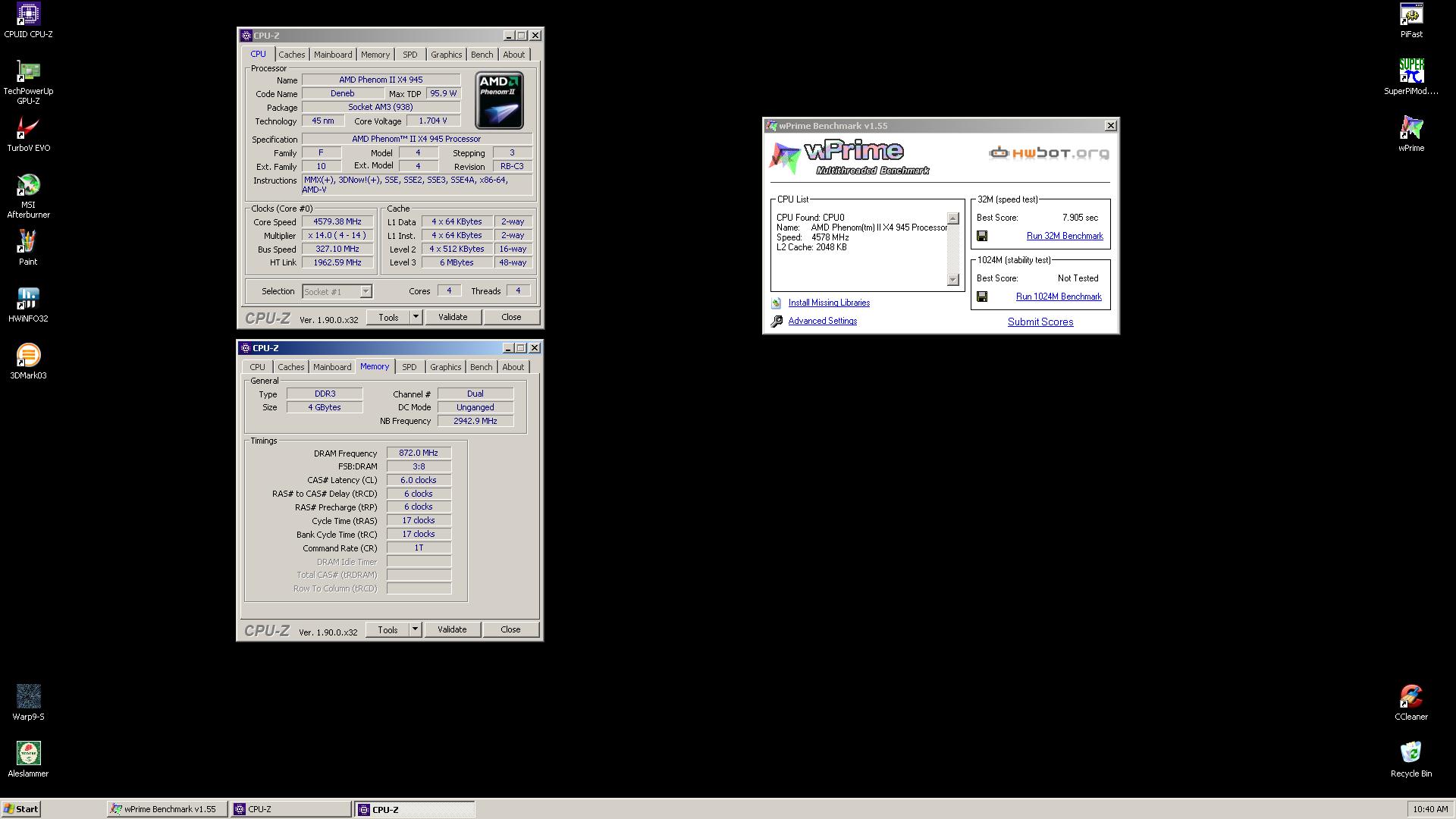Switch to Graphics tab in bottom CPU-Z

[x=445, y=367]
